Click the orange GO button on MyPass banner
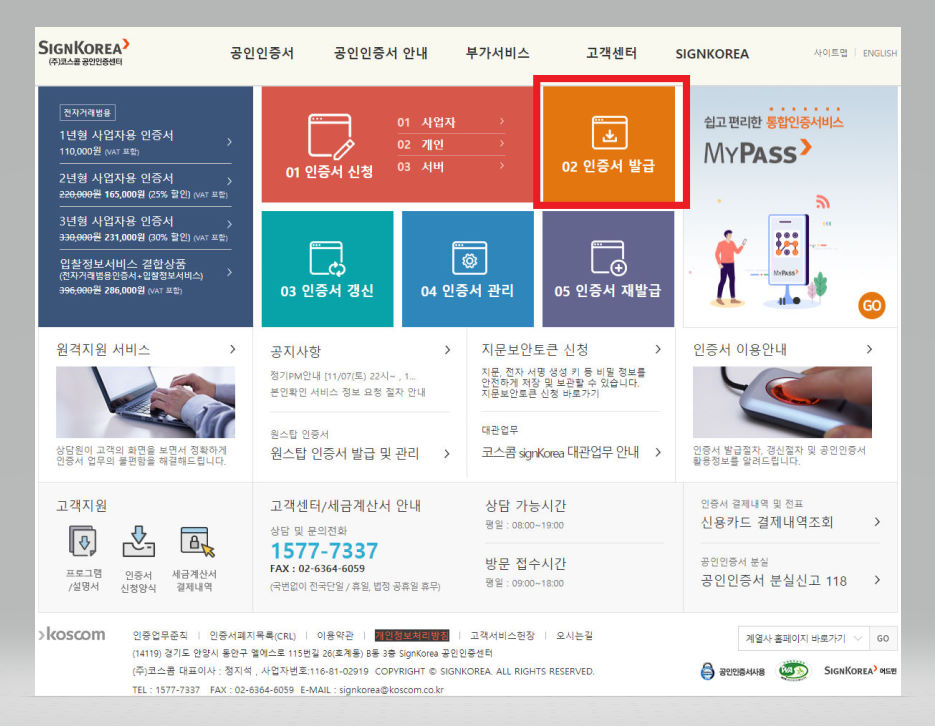This screenshot has height=726, width=935. click(x=871, y=306)
